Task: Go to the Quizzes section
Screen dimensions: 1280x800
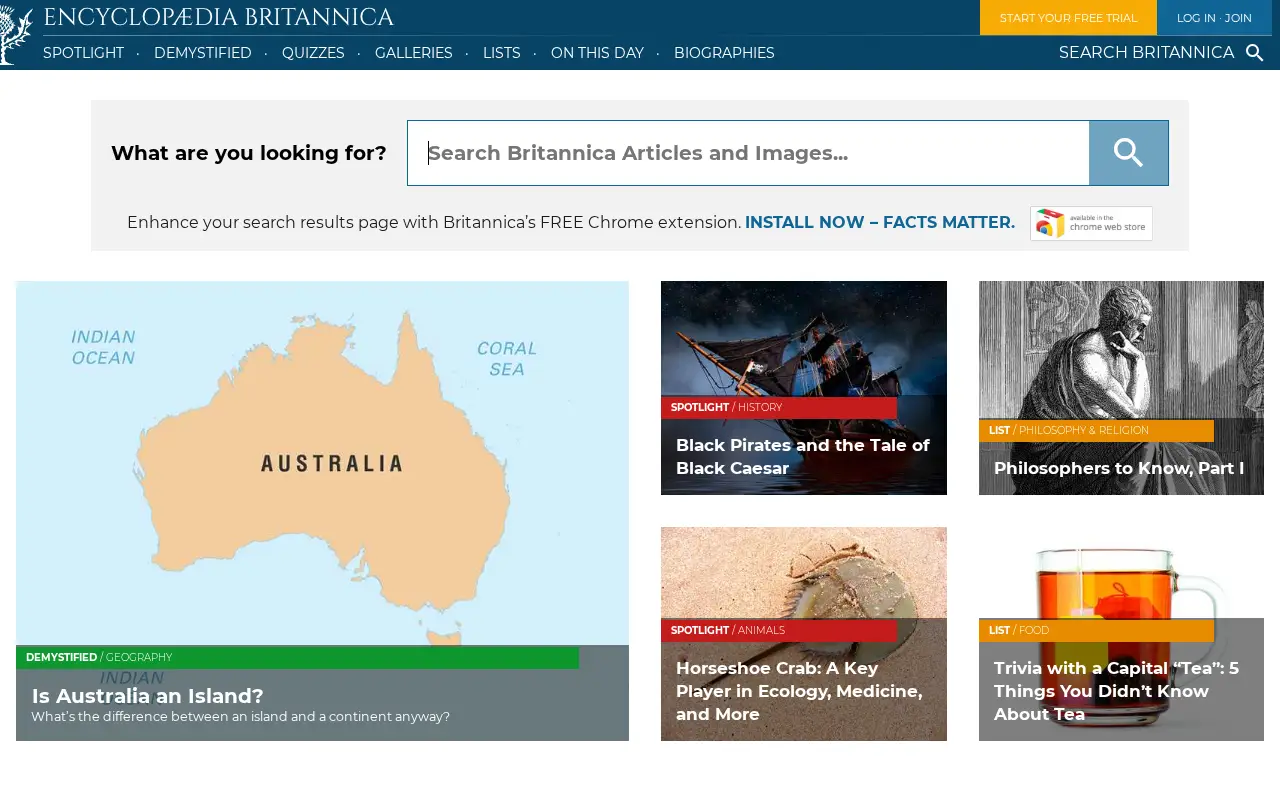Action: coord(313,53)
